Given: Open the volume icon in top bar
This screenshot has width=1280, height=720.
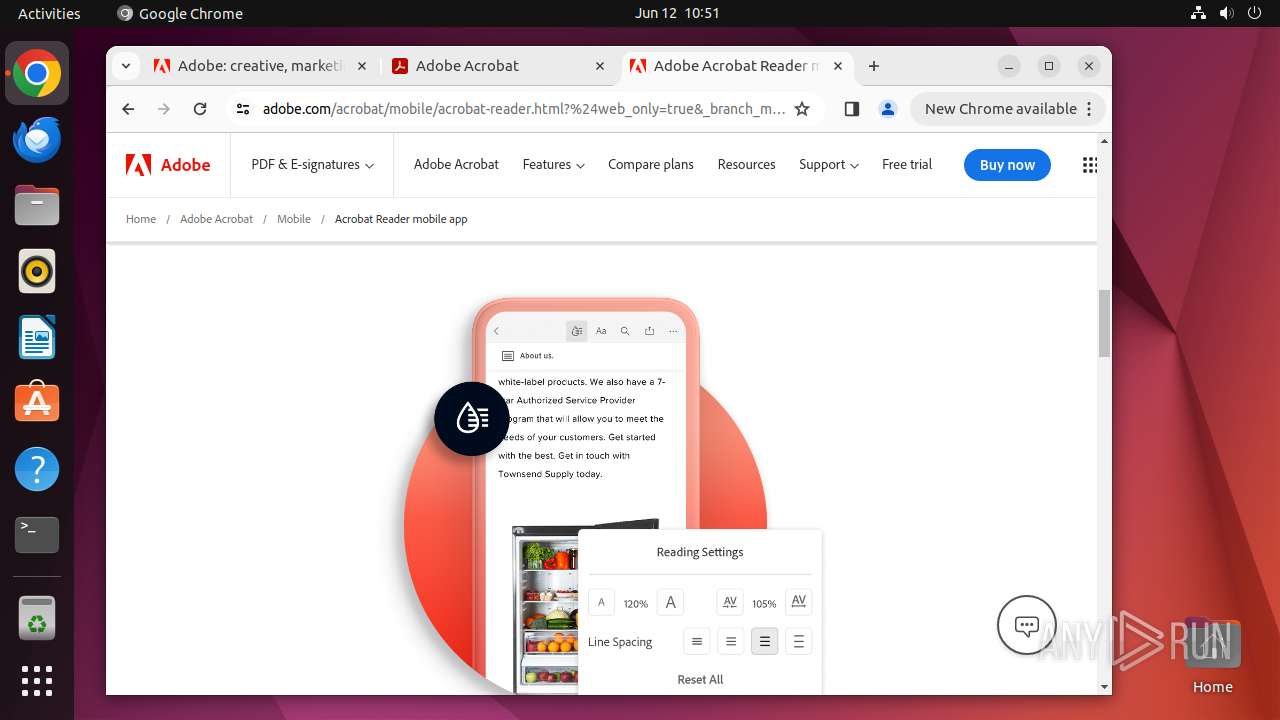Looking at the screenshot, I should (1227, 13).
